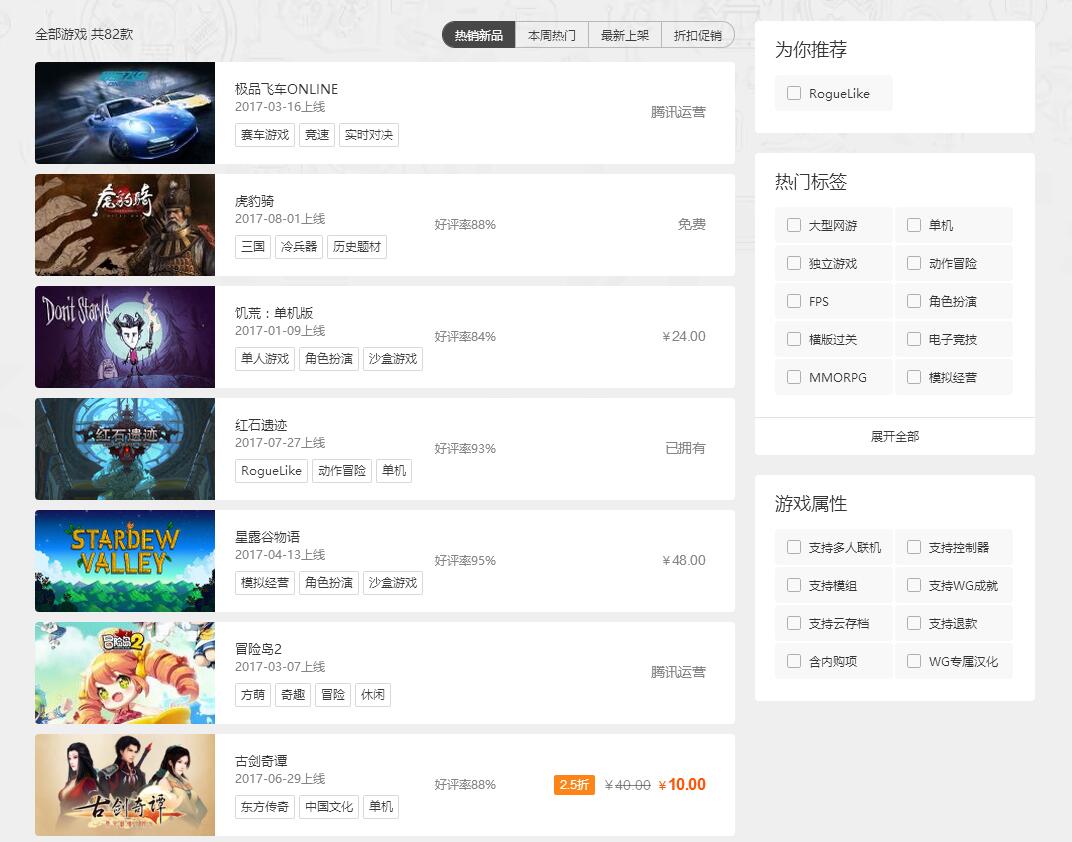The width and height of the screenshot is (1072, 842).
Task: Enable the RogueLike checkbox under 为你推荐
Action: click(x=794, y=93)
